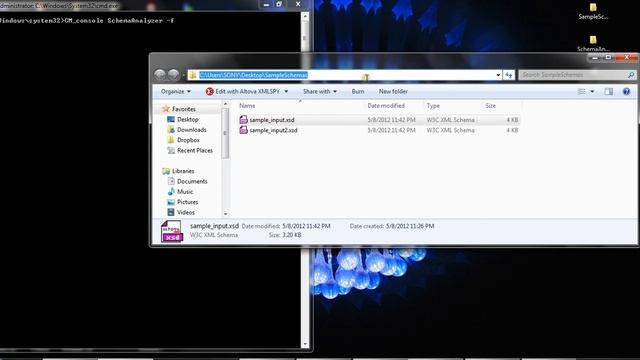640x360 pixels.
Task: Click the cmd window scroll down arrow
Action: 305,344
